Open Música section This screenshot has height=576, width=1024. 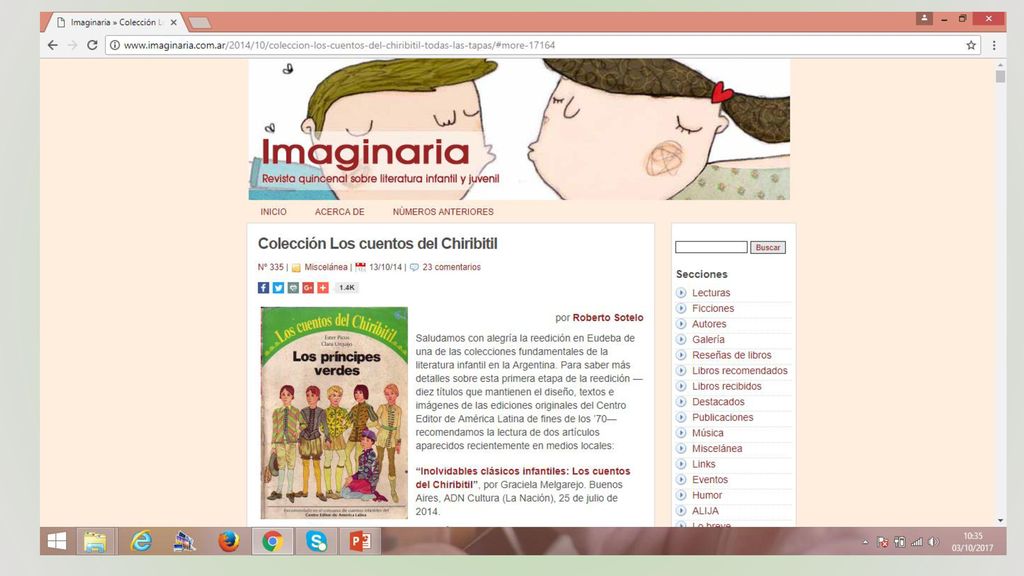click(708, 433)
